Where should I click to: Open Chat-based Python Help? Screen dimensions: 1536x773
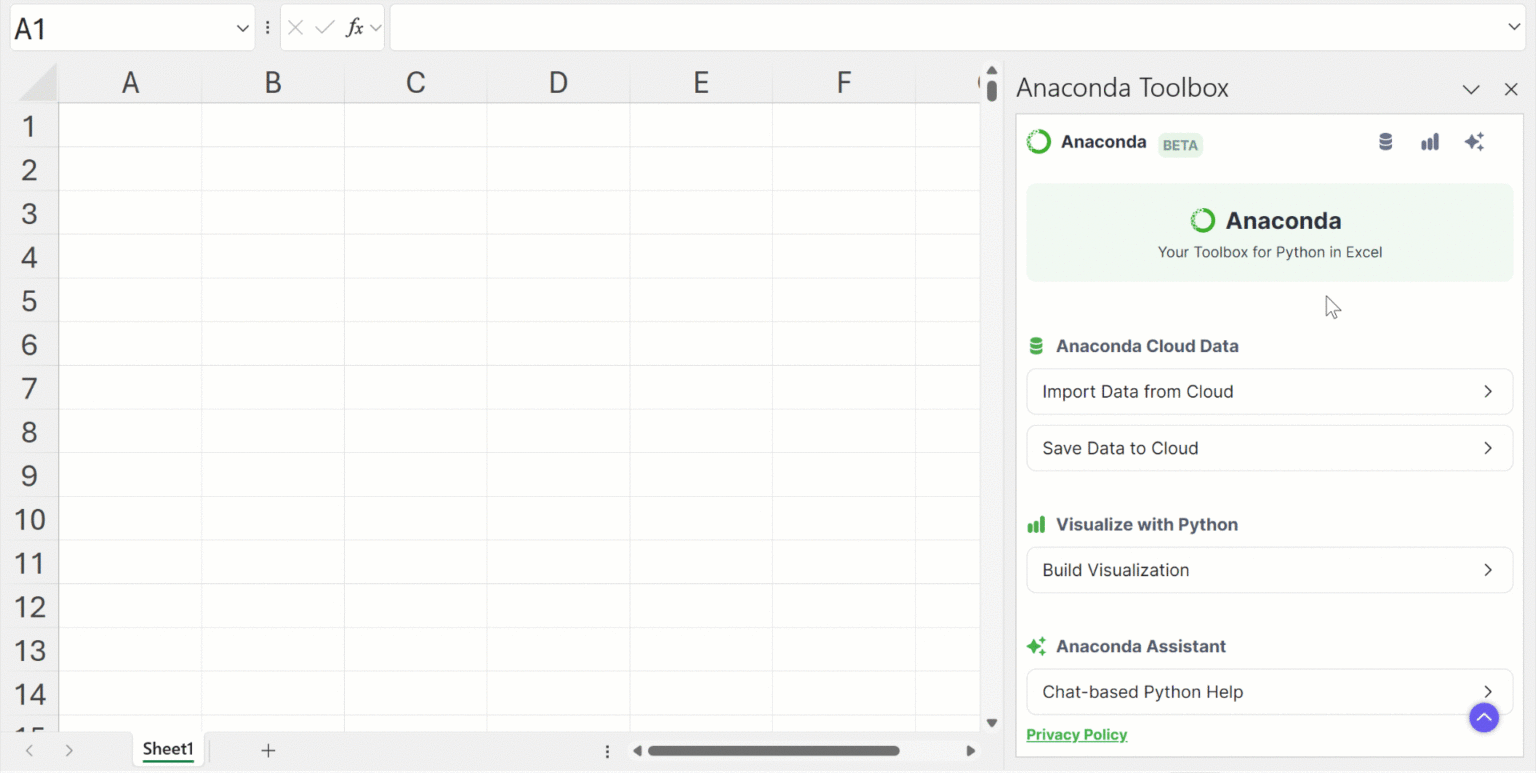1269,692
